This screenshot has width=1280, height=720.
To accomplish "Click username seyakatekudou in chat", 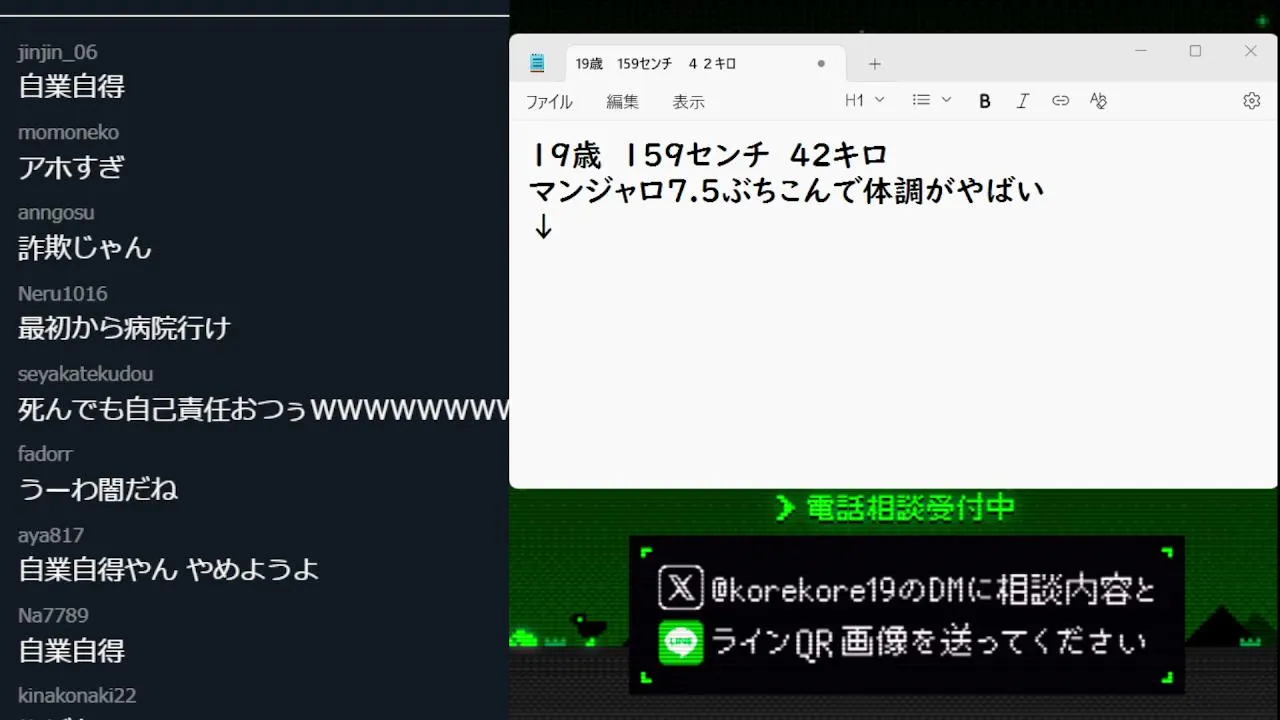I will [86, 374].
